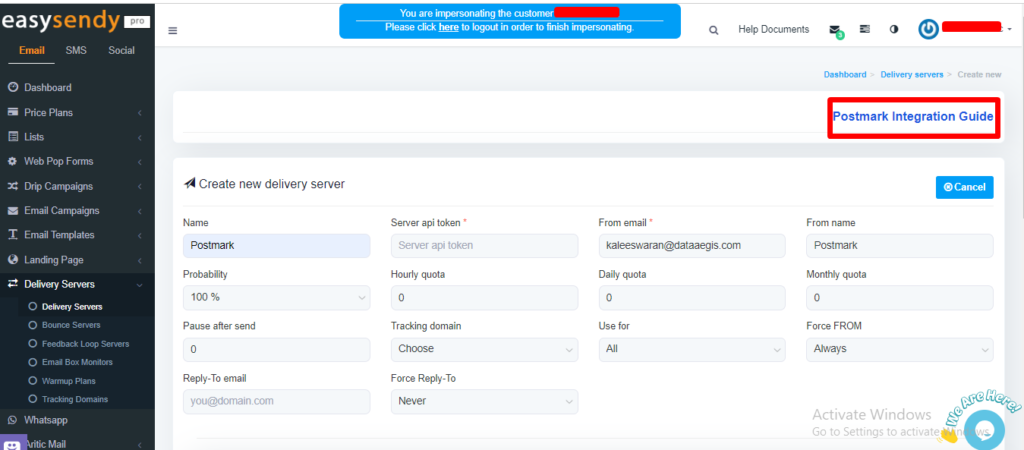Expand the Email Campaigns sidebar menu
The image size is (1024, 450).
61,211
